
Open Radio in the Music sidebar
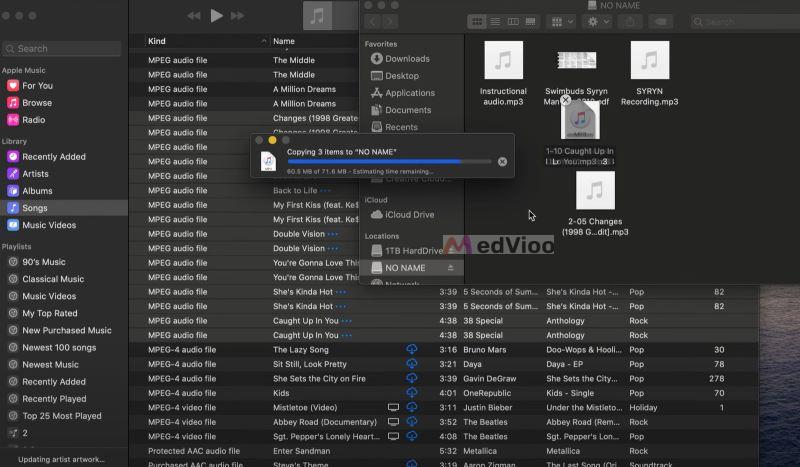pyautogui.click(x=33, y=120)
